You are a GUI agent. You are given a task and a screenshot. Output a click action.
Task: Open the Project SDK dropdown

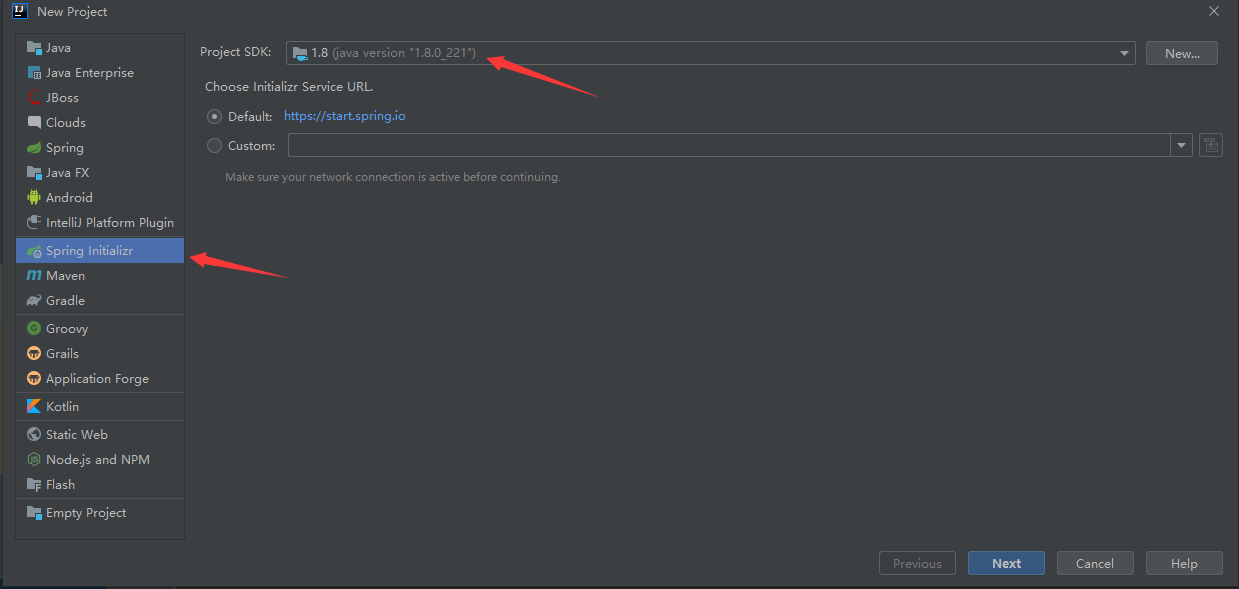pyautogui.click(x=711, y=53)
